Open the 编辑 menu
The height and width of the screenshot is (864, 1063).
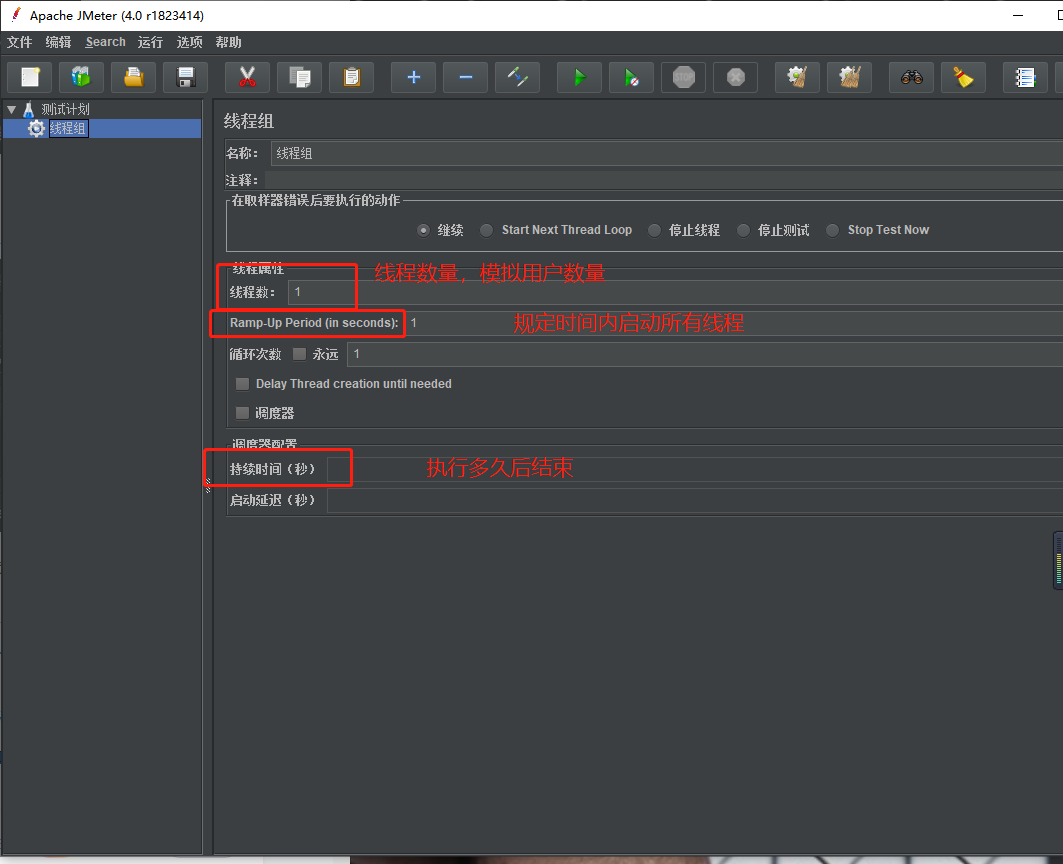click(x=58, y=42)
